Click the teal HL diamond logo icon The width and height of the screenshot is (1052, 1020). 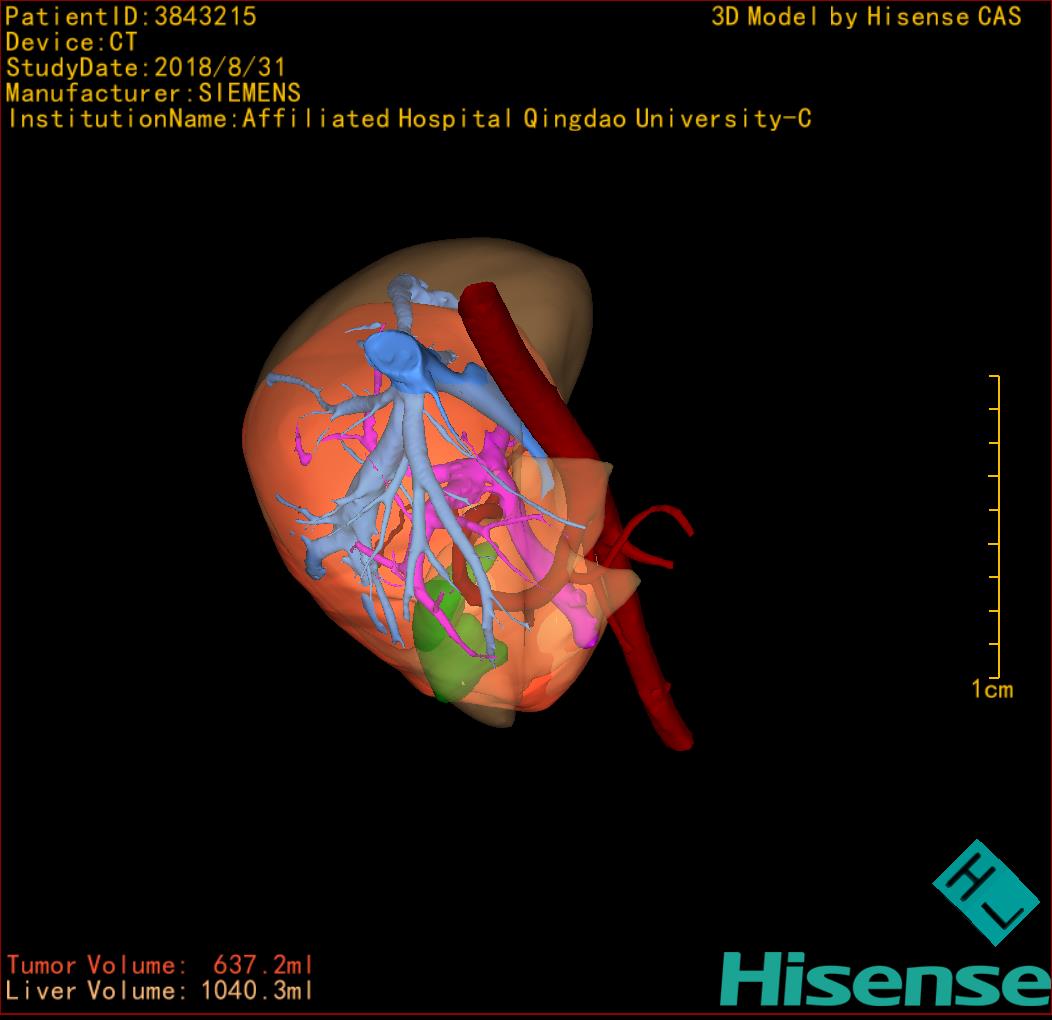(x=986, y=893)
